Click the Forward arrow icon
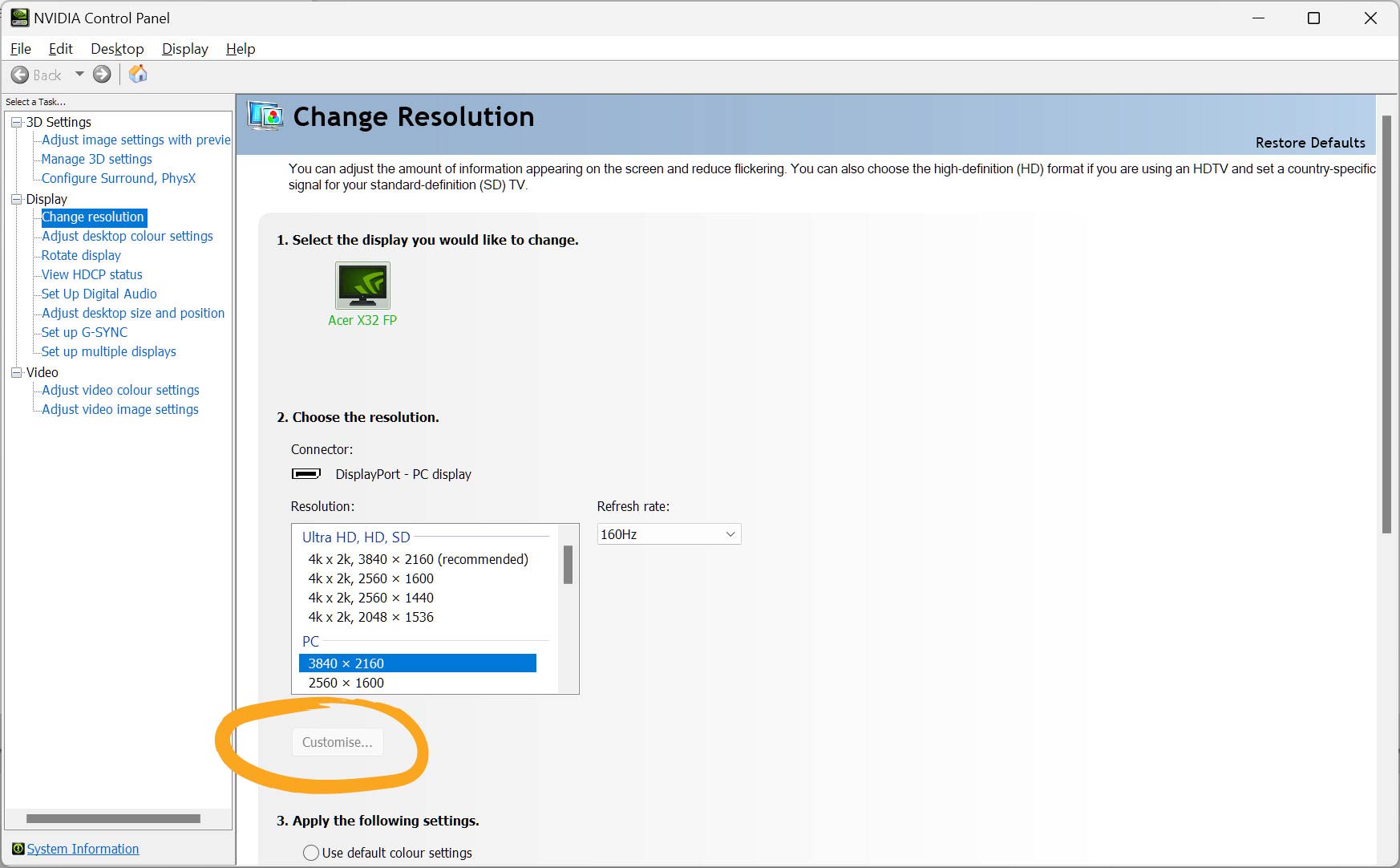This screenshot has width=1400, height=868. click(102, 75)
